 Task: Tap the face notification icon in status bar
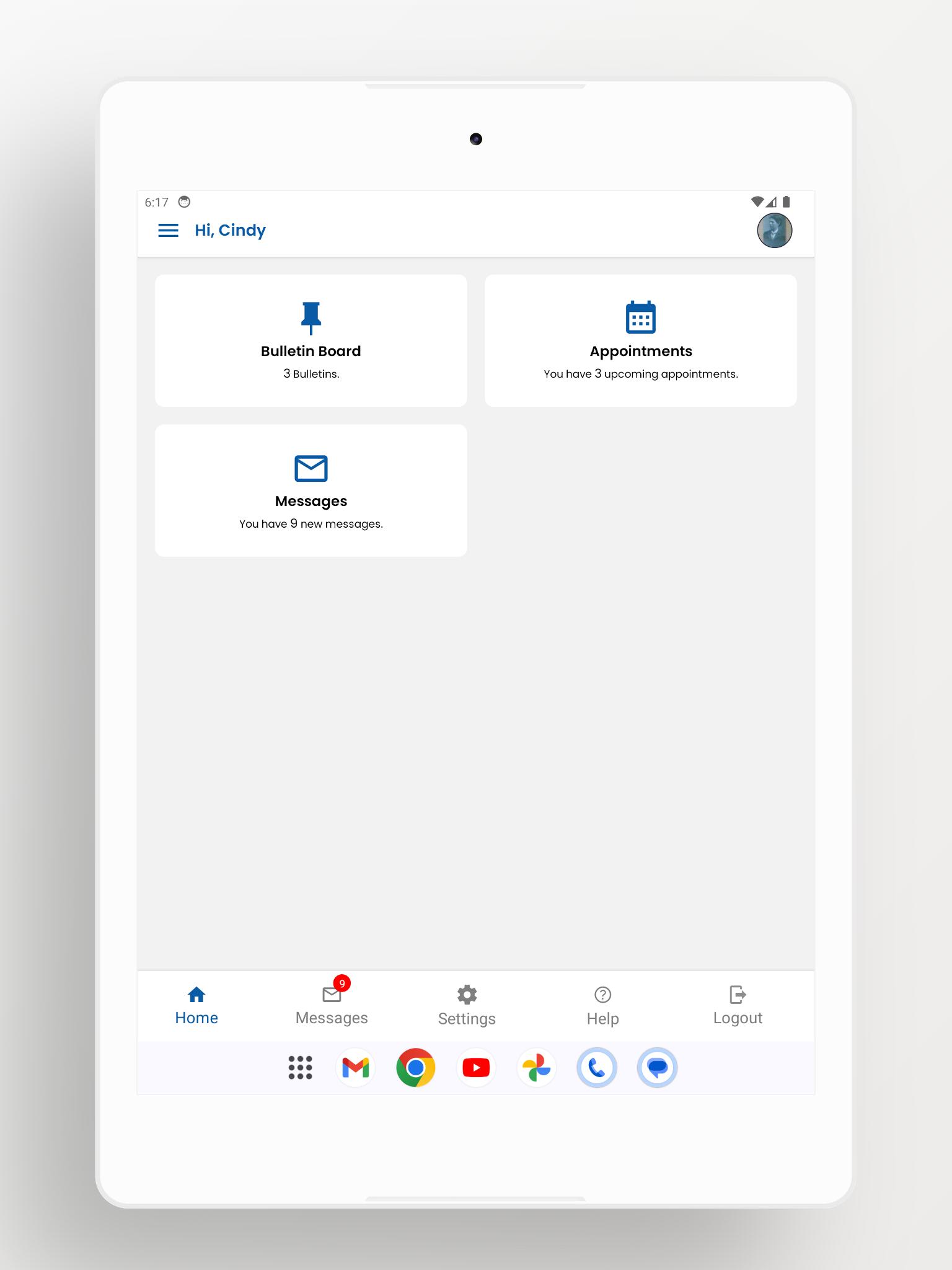(x=184, y=202)
